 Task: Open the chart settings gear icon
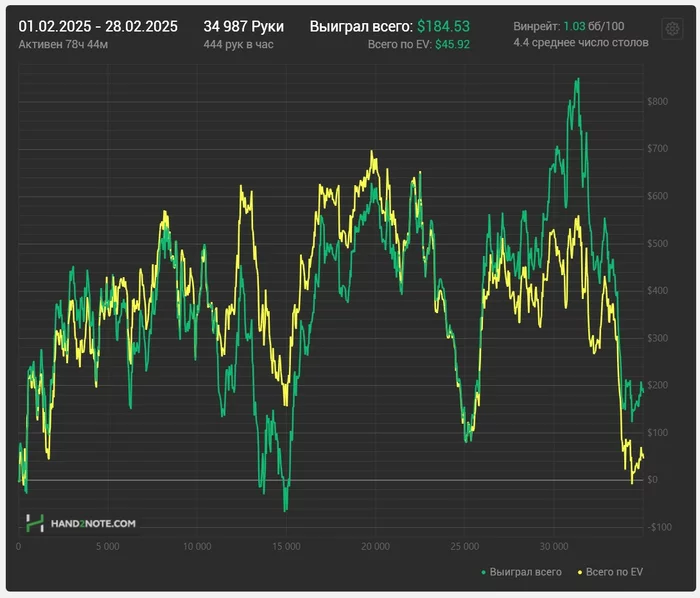[672, 29]
